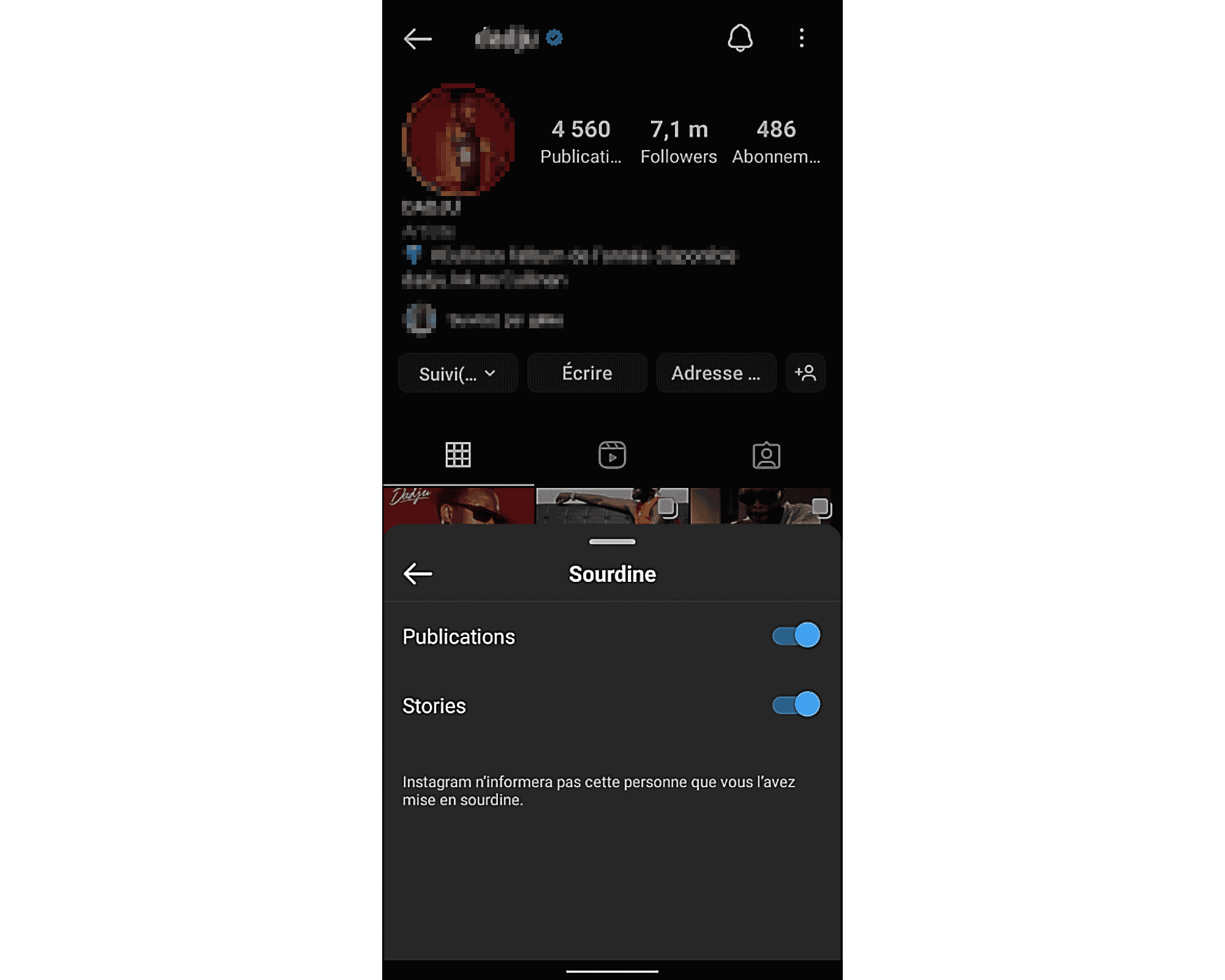Tap the tagged posts icon
The image size is (1225, 980).
tap(765, 455)
